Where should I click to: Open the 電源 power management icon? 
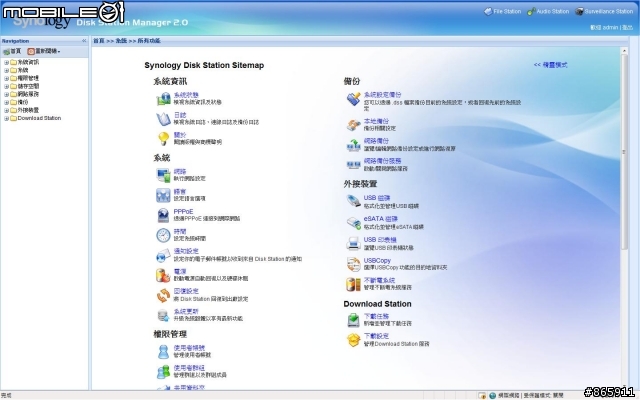point(163,275)
